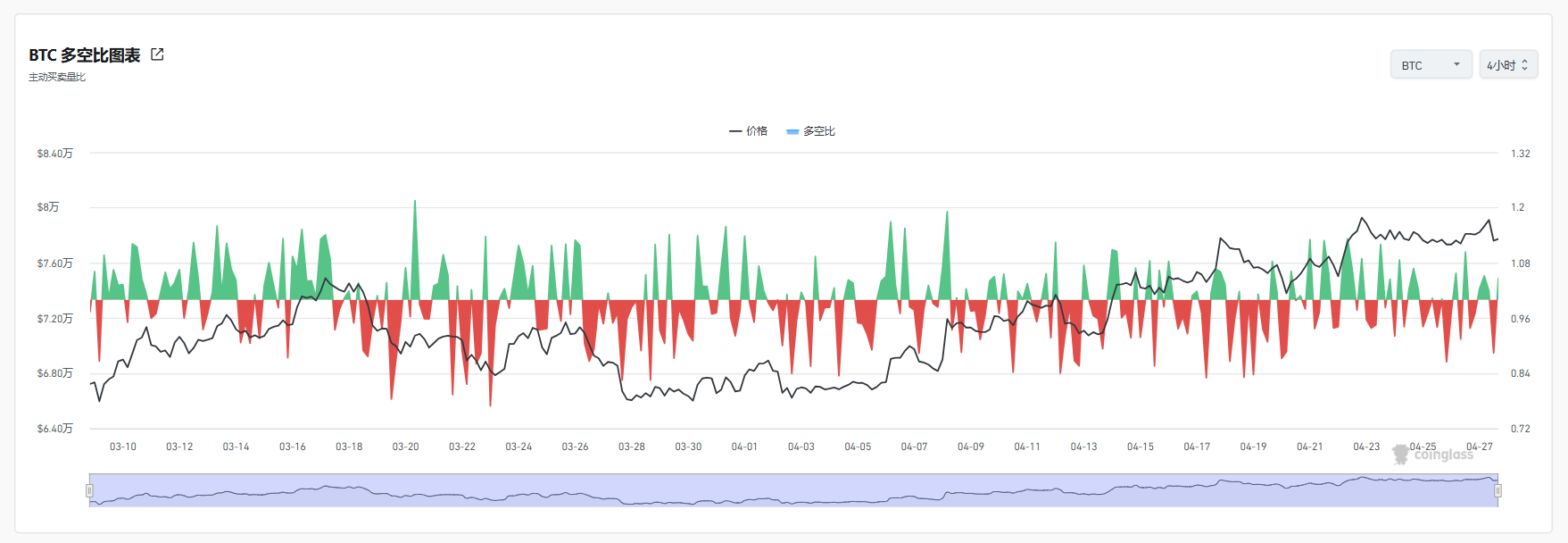The image size is (1568, 543).
Task: Click the 4小时 up-down stepper arrows
Action: [x=1525, y=65]
